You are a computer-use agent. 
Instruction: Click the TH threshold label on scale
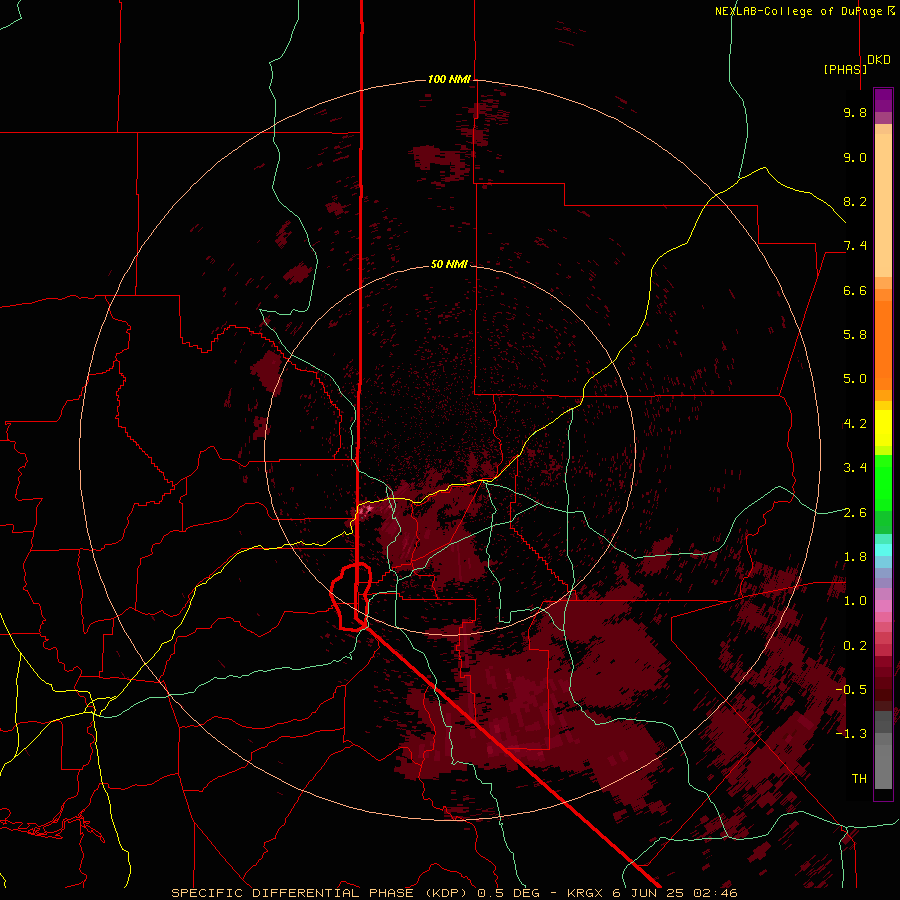click(859, 779)
